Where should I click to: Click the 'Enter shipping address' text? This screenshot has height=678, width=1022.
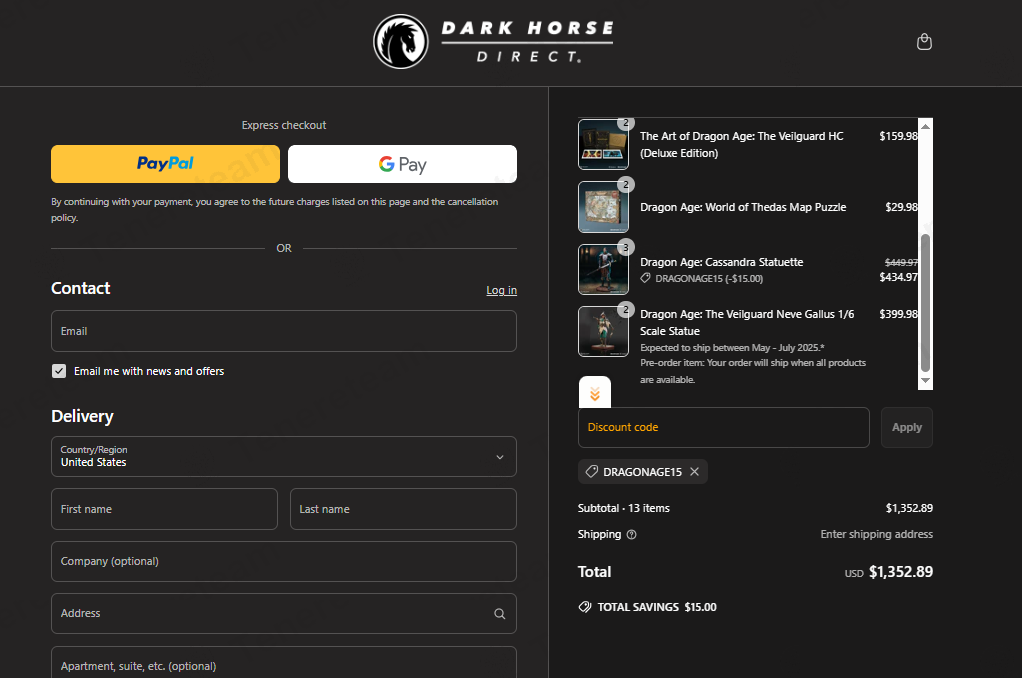pyautogui.click(x=876, y=534)
